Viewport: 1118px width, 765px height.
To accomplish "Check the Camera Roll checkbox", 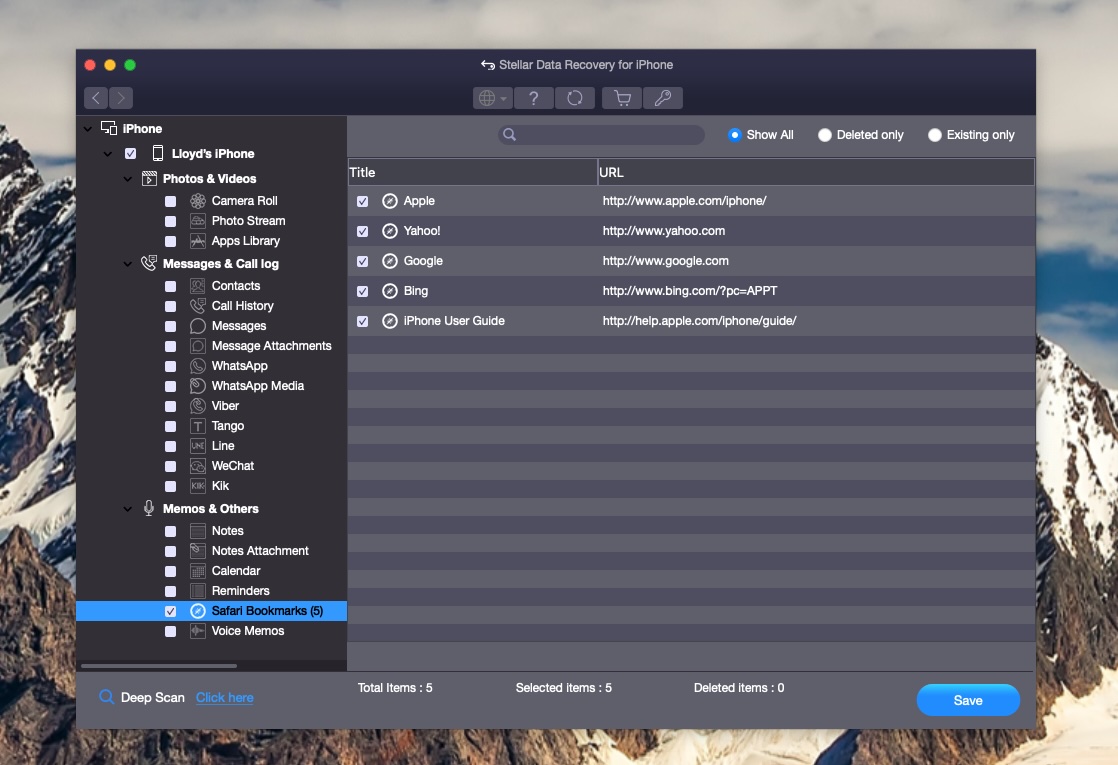I will [170, 202].
